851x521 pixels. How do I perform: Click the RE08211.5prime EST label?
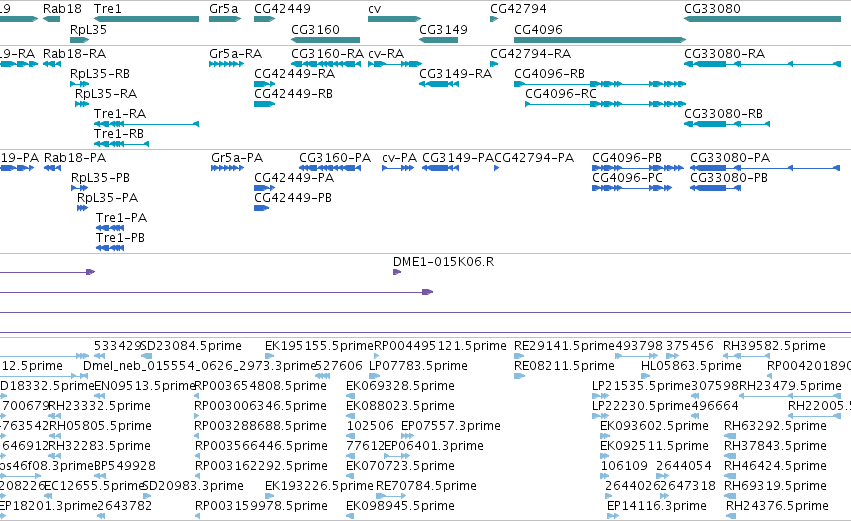(564, 366)
